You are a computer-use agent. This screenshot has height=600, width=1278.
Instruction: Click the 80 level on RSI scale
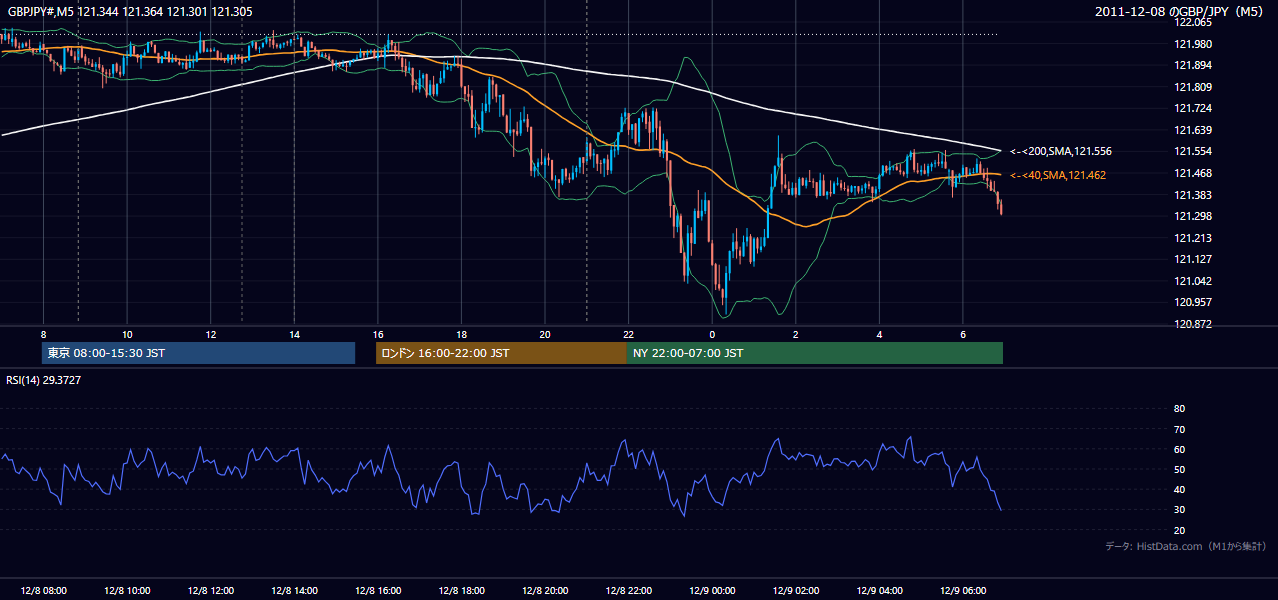pyautogui.click(x=1179, y=409)
